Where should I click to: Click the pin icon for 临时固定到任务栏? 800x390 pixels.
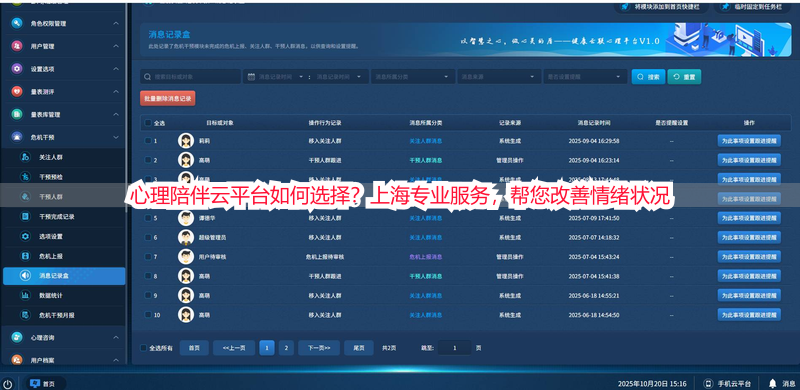[725, 7]
